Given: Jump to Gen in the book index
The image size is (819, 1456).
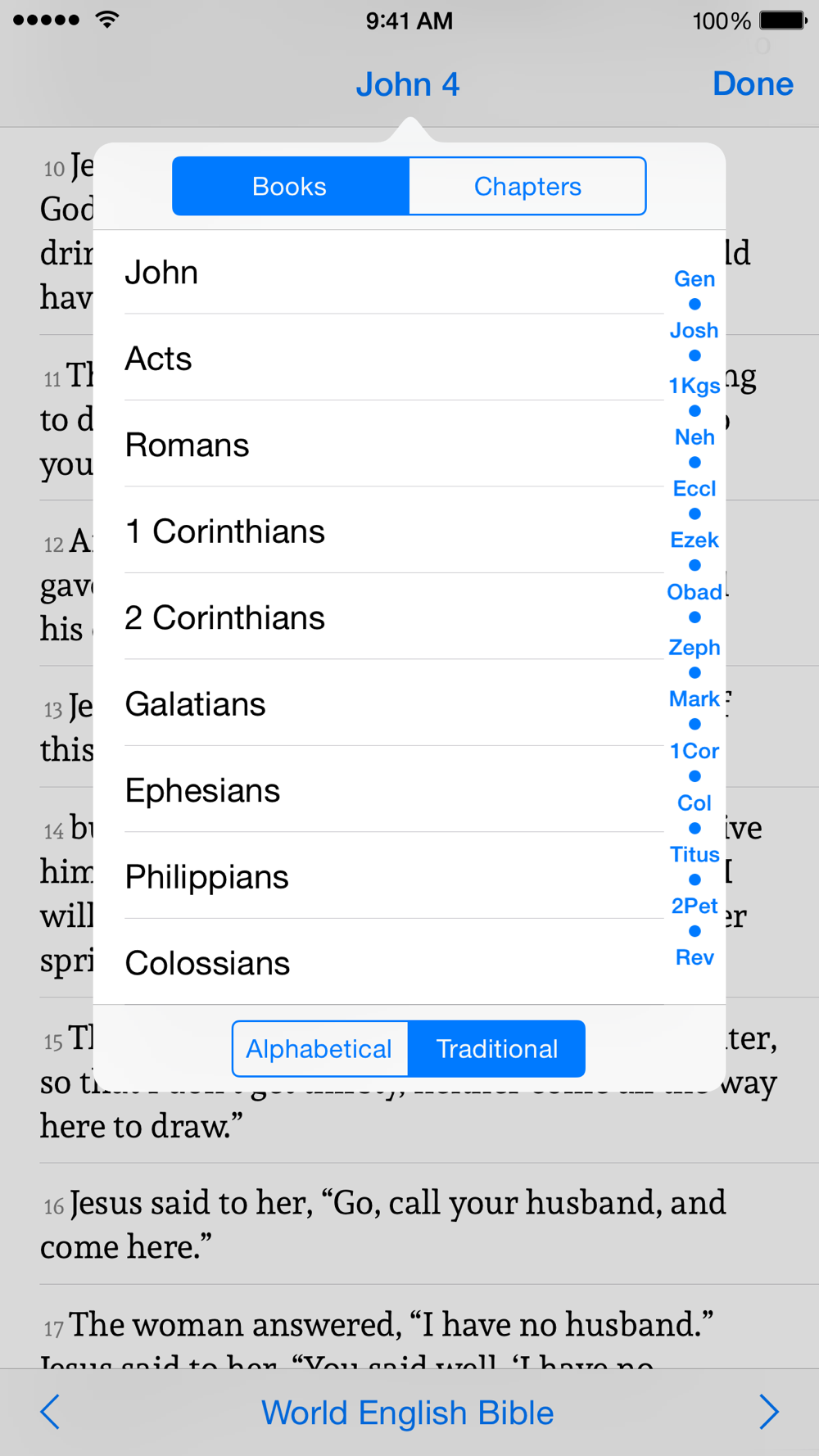Looking at the screenshot, I should (x=695, y=279).
